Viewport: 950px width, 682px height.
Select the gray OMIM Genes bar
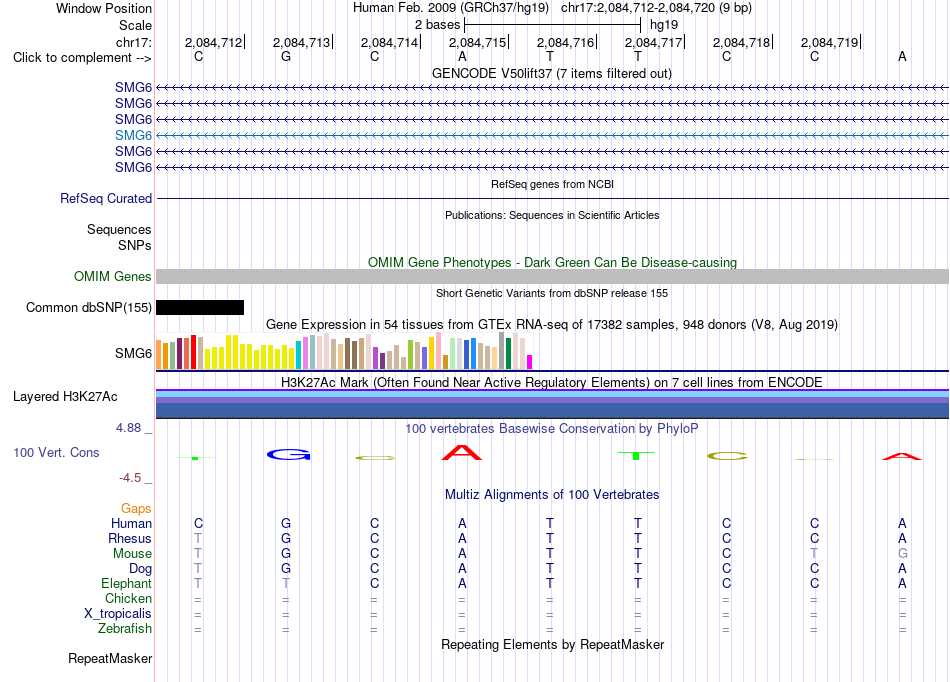click(552, 277)
